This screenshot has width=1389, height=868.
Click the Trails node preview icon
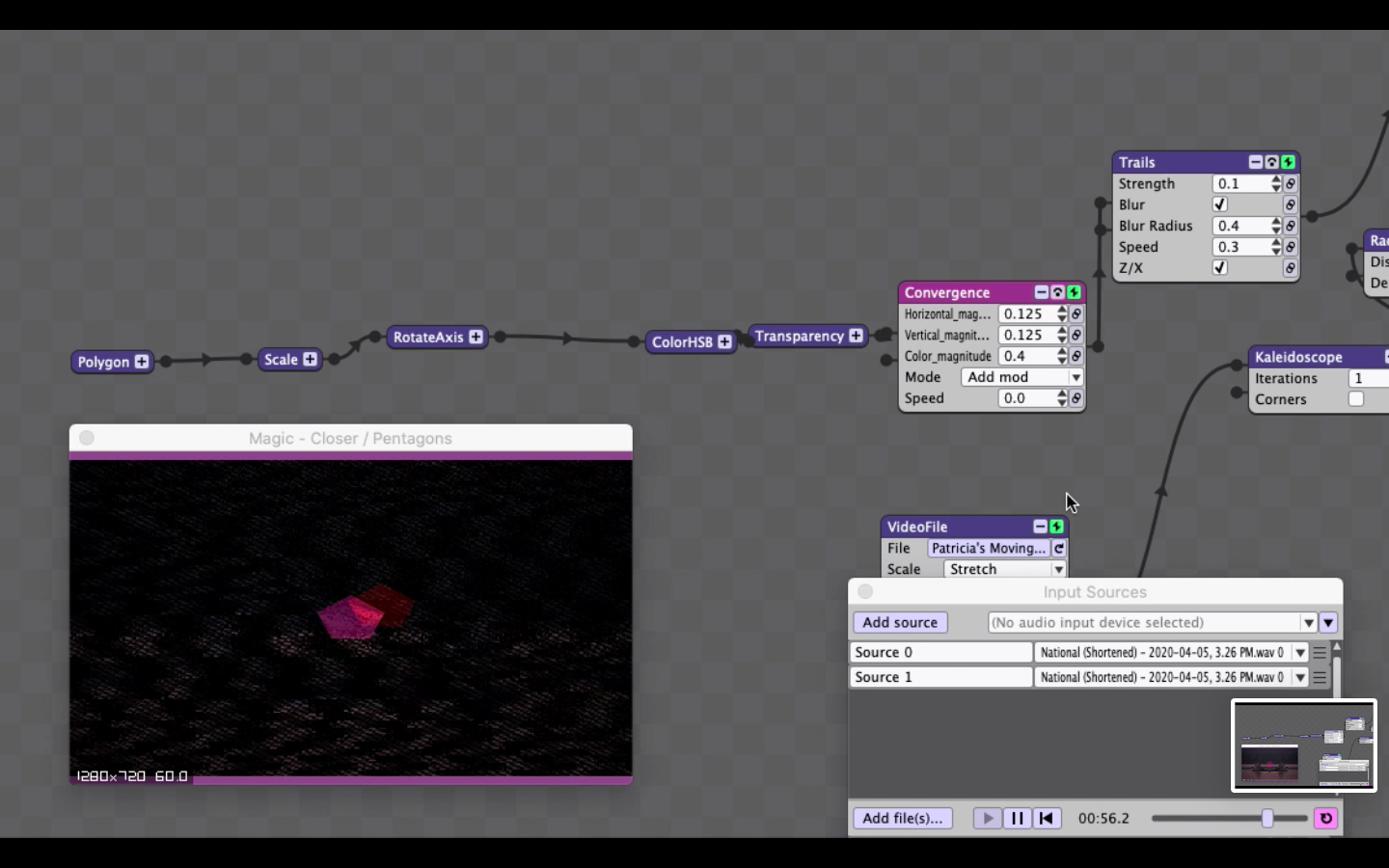tap(1271, 162)
